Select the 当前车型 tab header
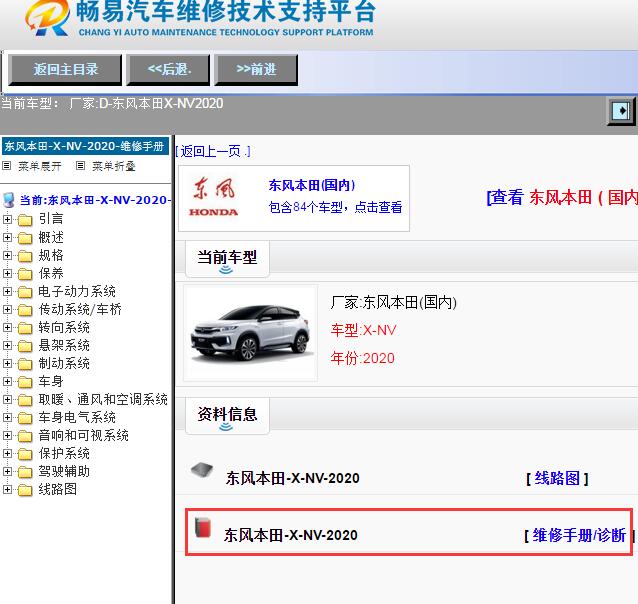 227,258
